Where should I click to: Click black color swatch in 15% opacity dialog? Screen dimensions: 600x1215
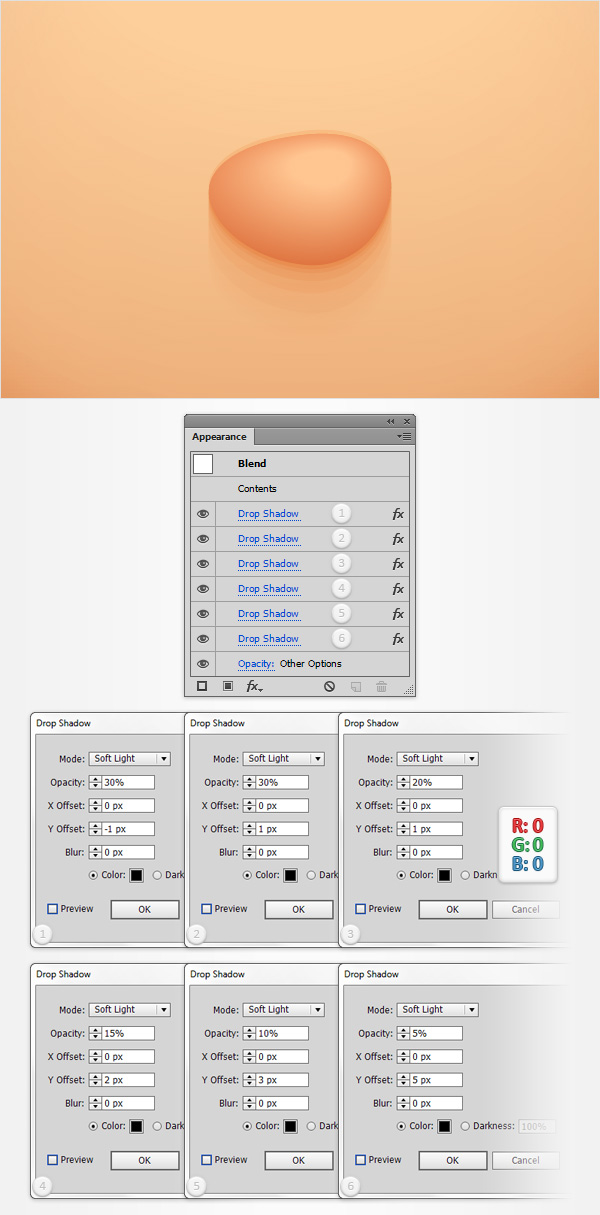pos(136,1126)
